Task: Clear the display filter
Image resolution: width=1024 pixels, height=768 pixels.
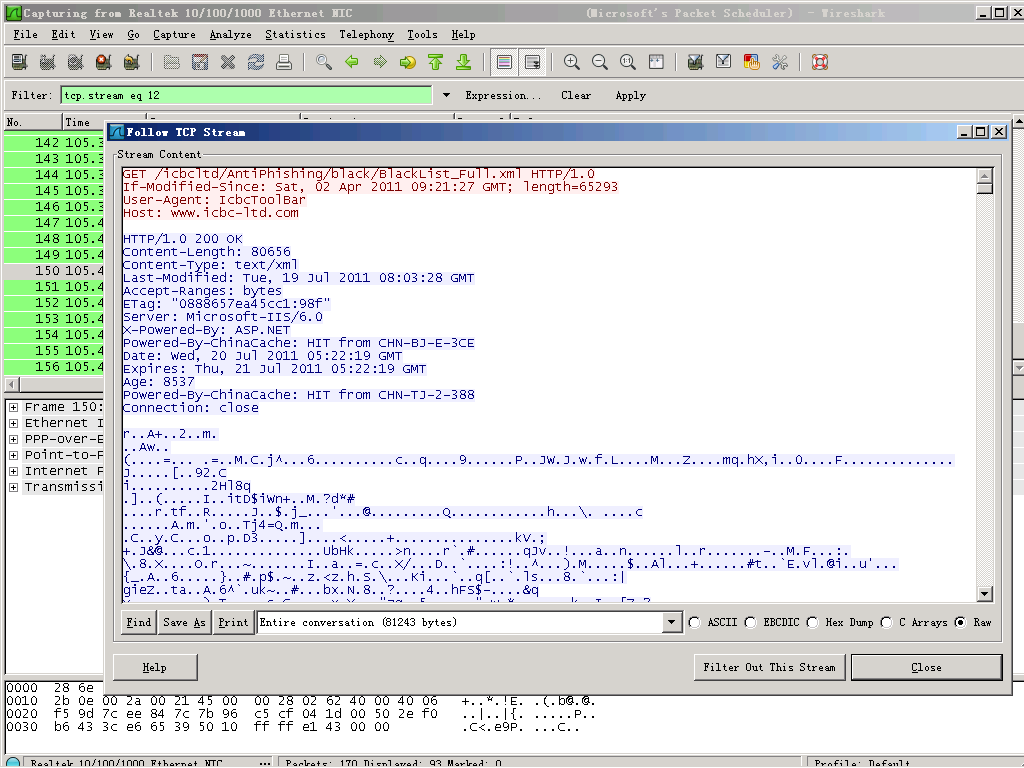Action: click(576, 95)
